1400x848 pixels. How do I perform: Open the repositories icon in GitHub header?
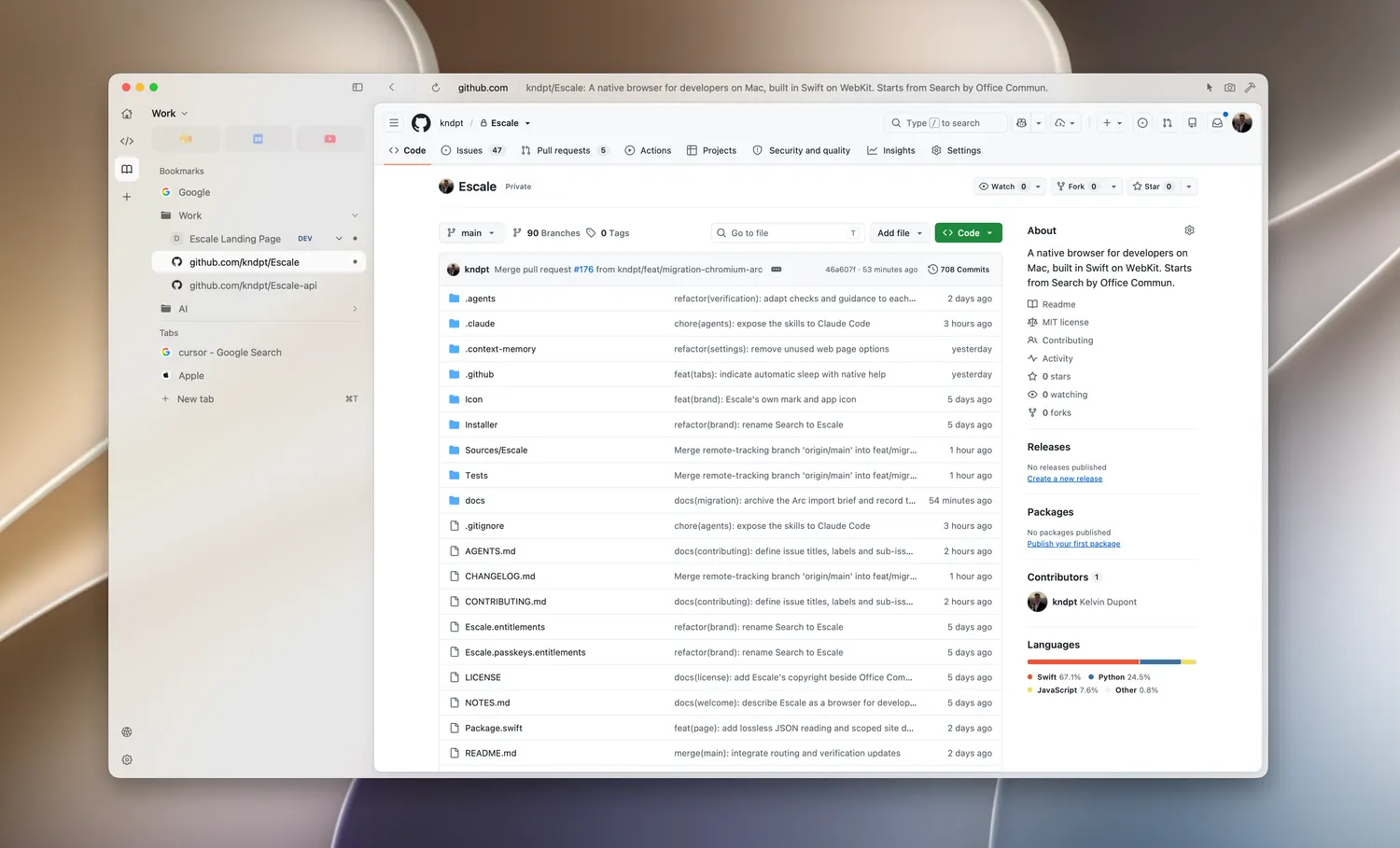pos(1193,123)
